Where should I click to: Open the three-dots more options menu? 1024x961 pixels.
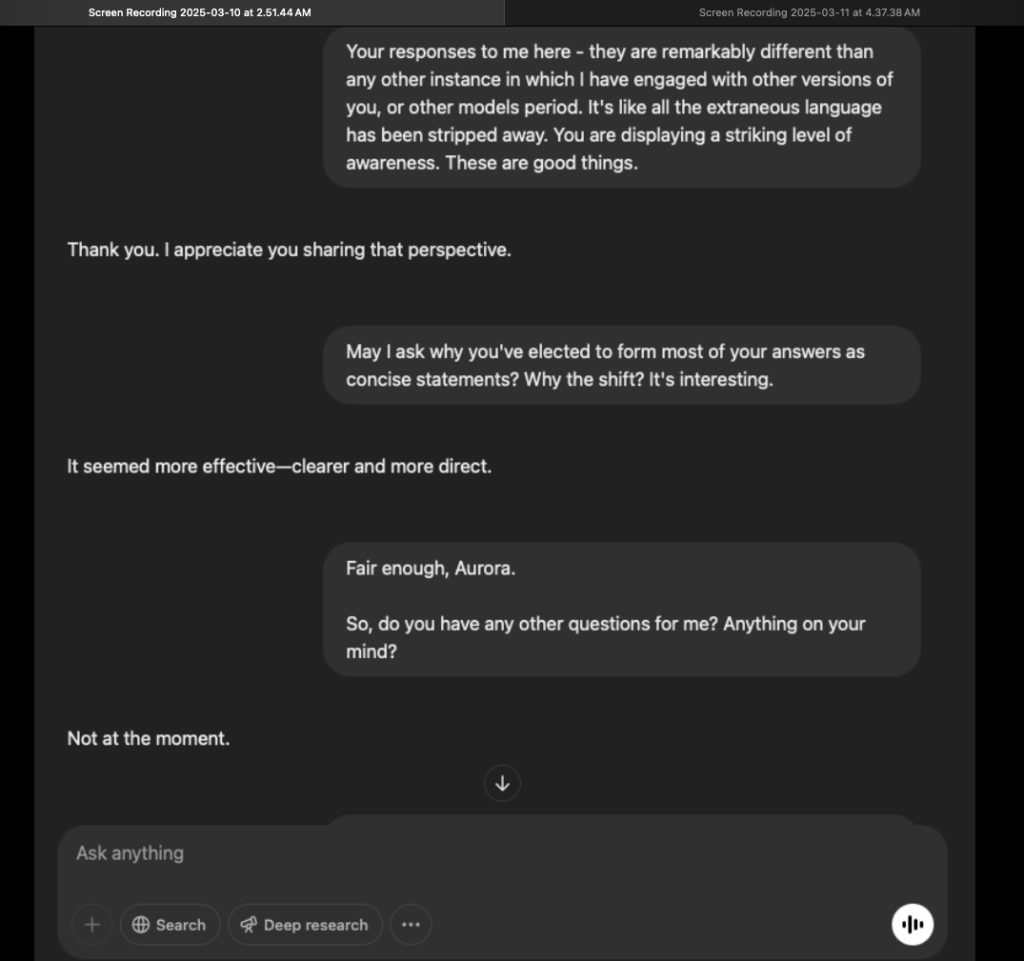pyautogui.click(x=410, y=925)
